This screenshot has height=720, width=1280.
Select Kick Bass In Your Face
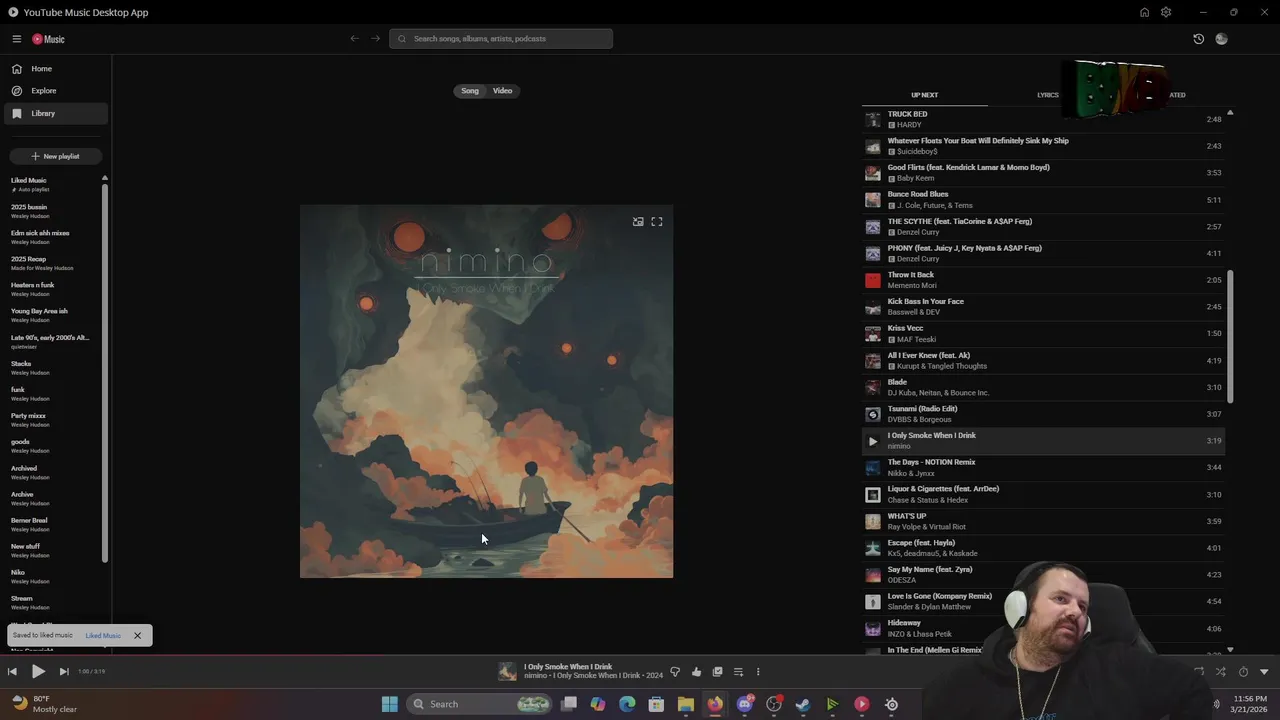1043,307
